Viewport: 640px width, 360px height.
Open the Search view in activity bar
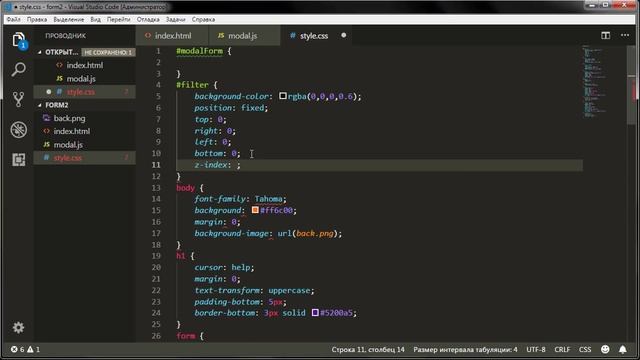[x=18, y=69]
